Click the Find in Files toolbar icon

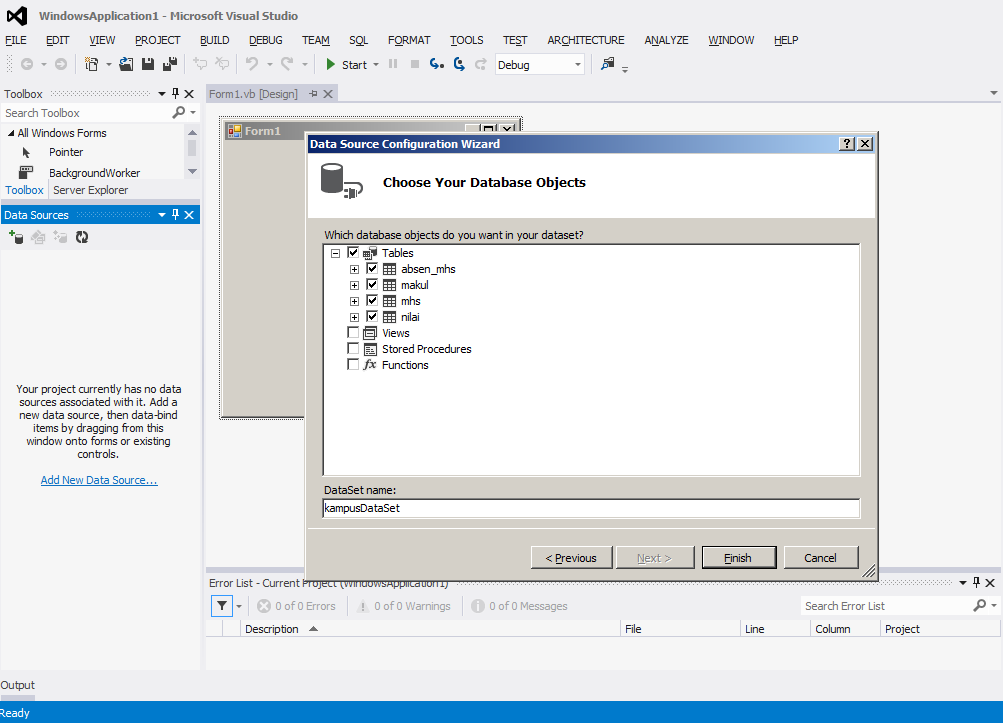pyautogui.click(x=608, y=63)
